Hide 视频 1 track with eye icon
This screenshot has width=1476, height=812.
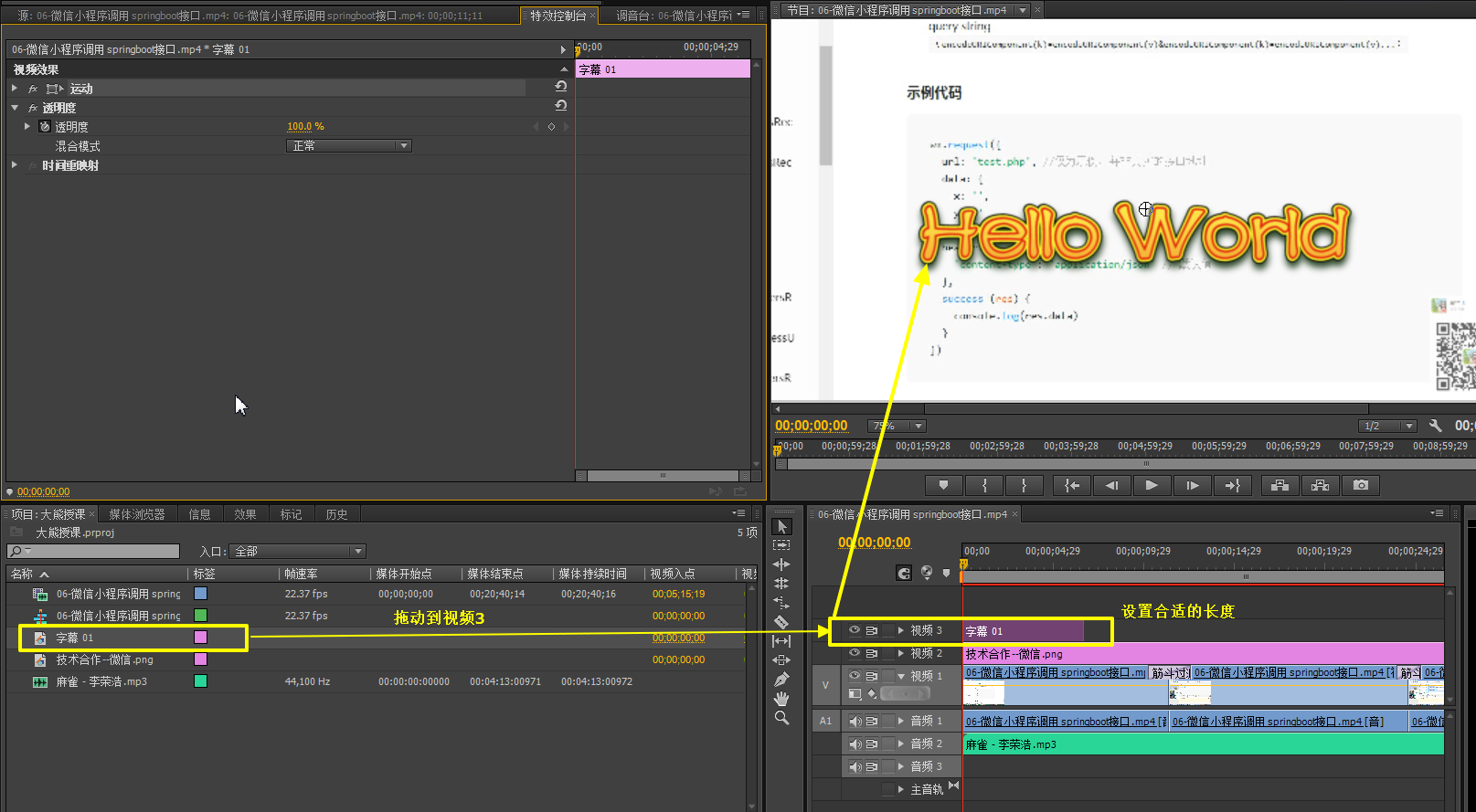click(855, 676)
